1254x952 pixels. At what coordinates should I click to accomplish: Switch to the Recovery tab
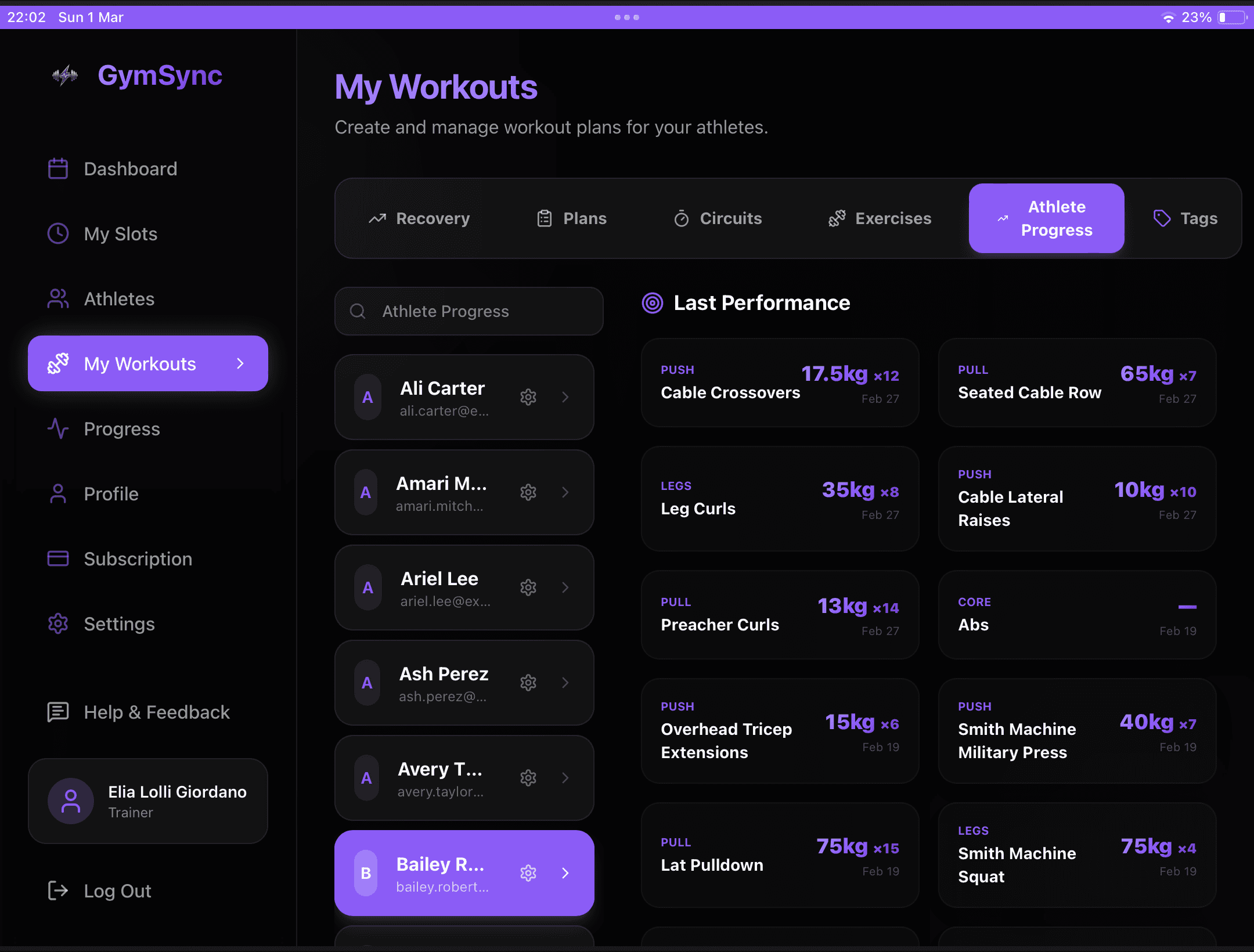pyautogui.click(x=419, y=218)
